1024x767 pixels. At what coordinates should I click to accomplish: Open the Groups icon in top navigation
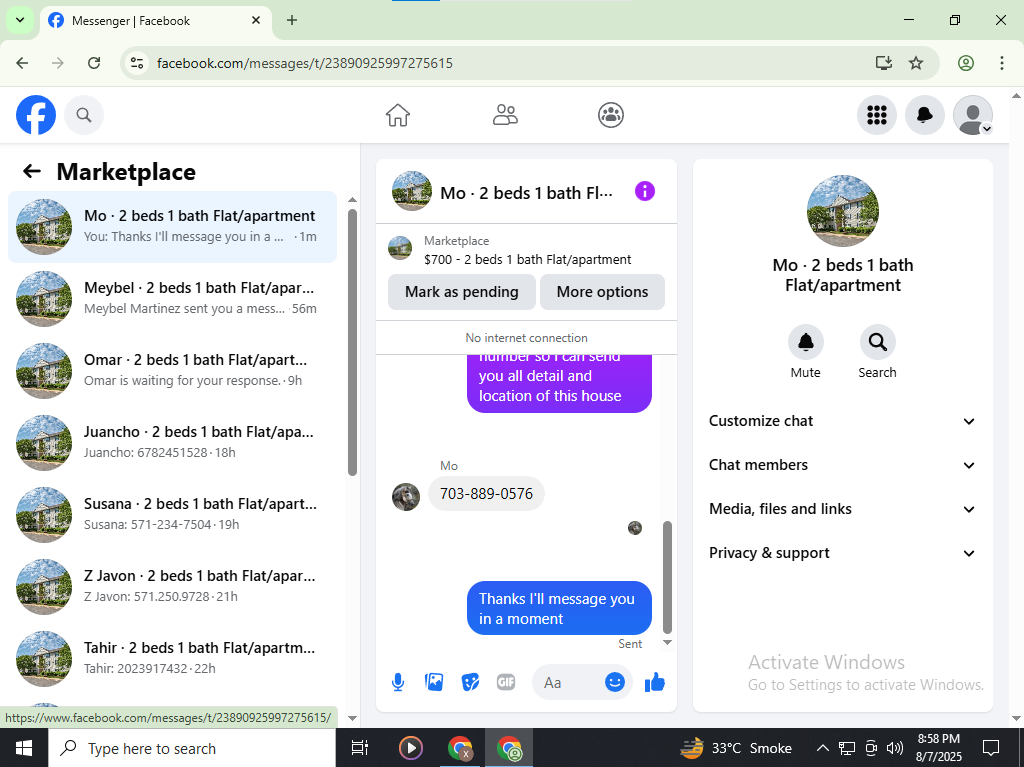(611, 115)
